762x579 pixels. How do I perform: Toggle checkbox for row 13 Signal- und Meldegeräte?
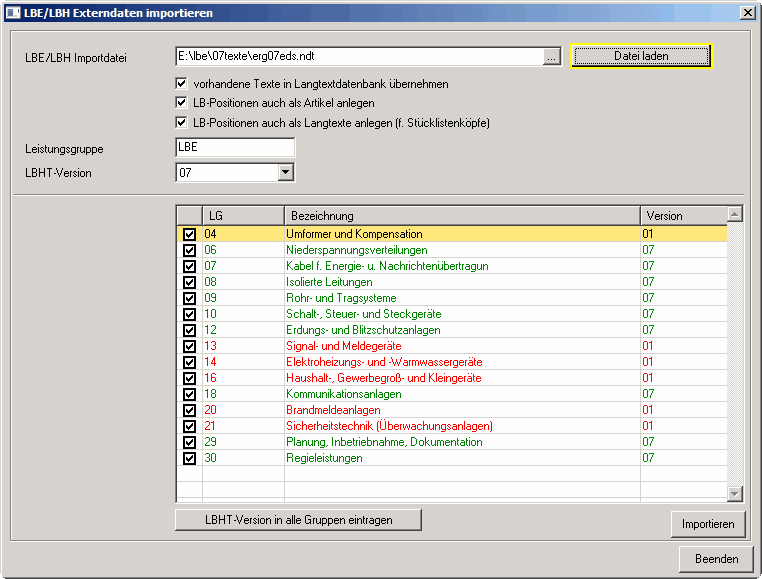point(190,346)
